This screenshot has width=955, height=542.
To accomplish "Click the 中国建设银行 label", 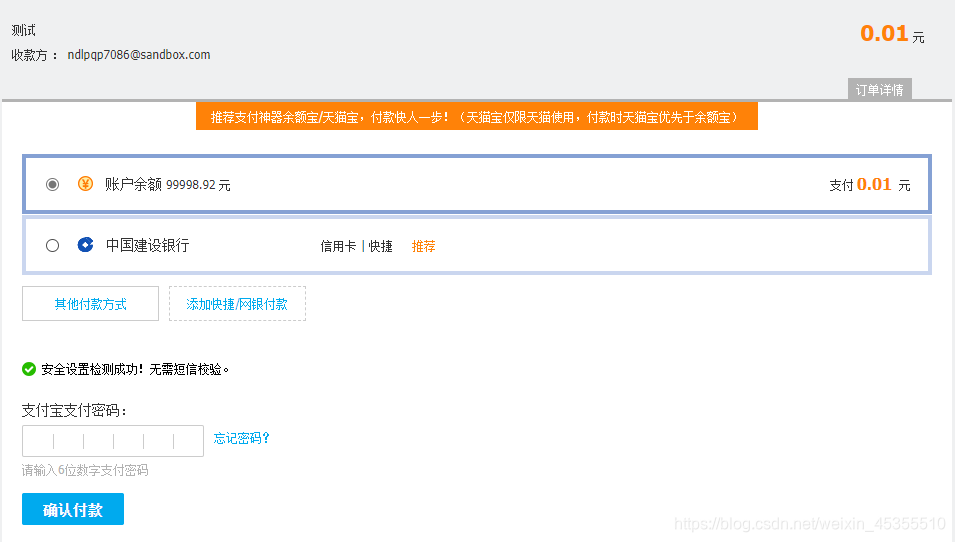I will pos(147,245).
